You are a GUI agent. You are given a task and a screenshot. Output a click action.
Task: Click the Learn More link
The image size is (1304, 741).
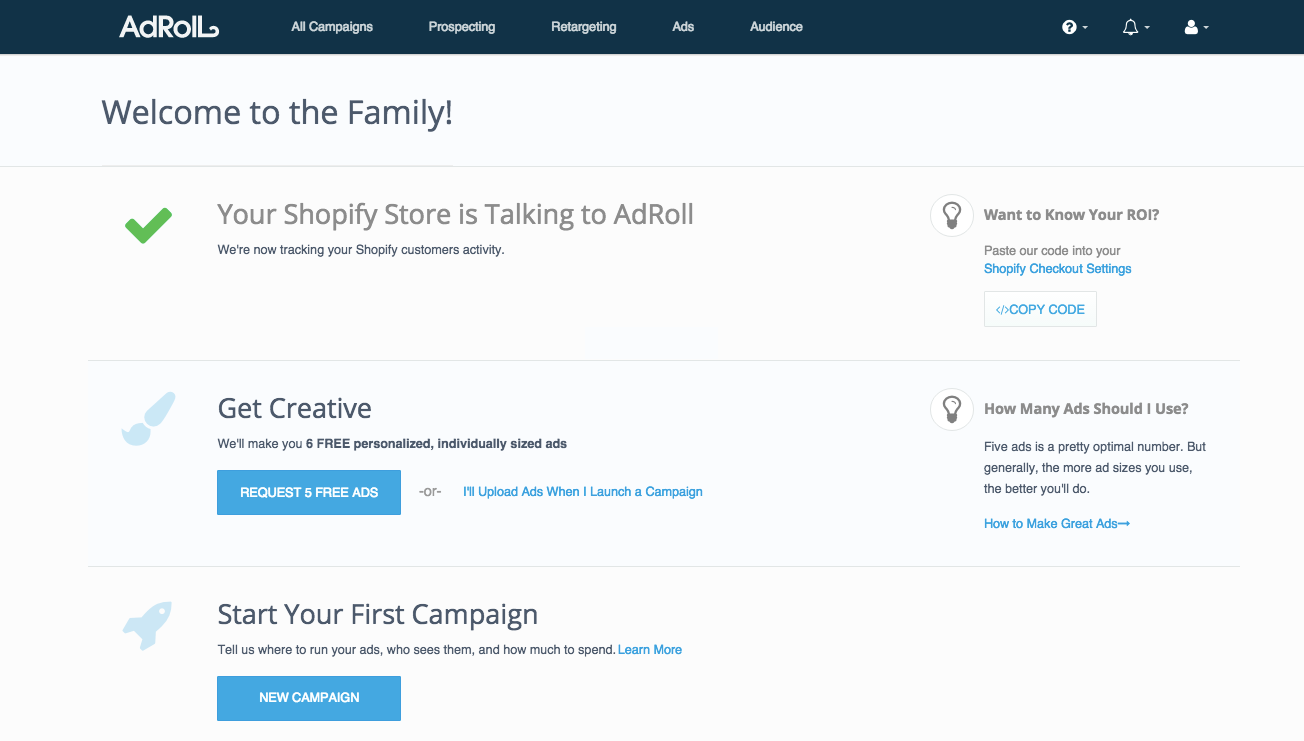[x=650, y=650]
